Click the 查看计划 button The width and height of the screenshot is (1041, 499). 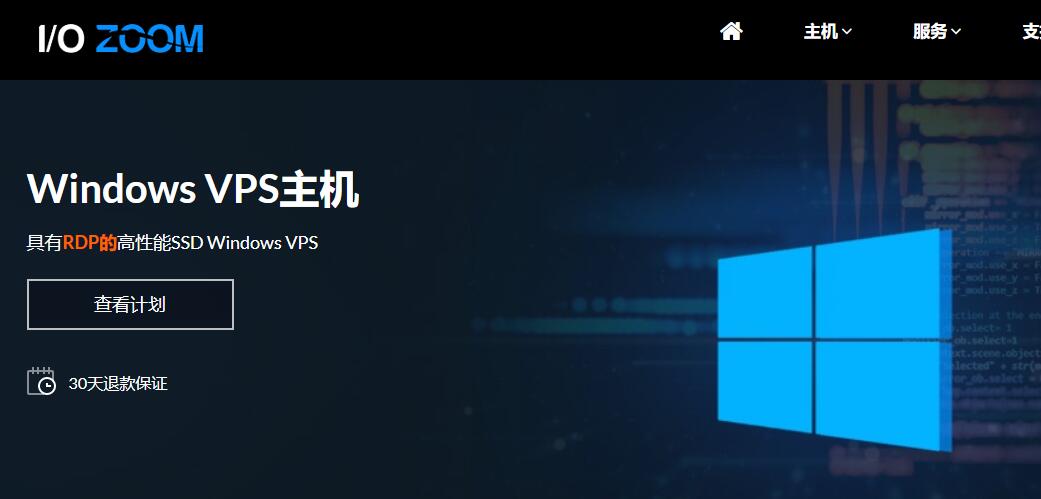click(130, 305)
